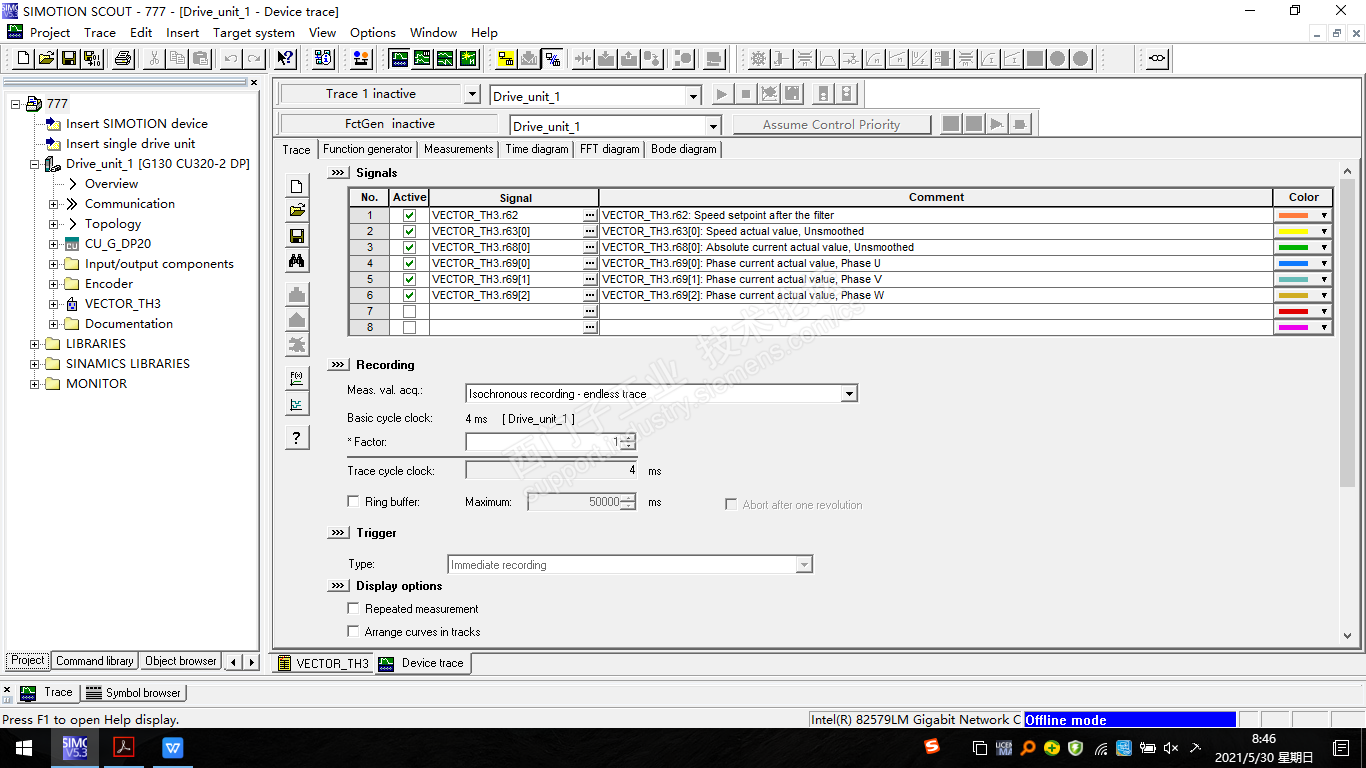Toggle the Signals section expander button

(338, 173)
